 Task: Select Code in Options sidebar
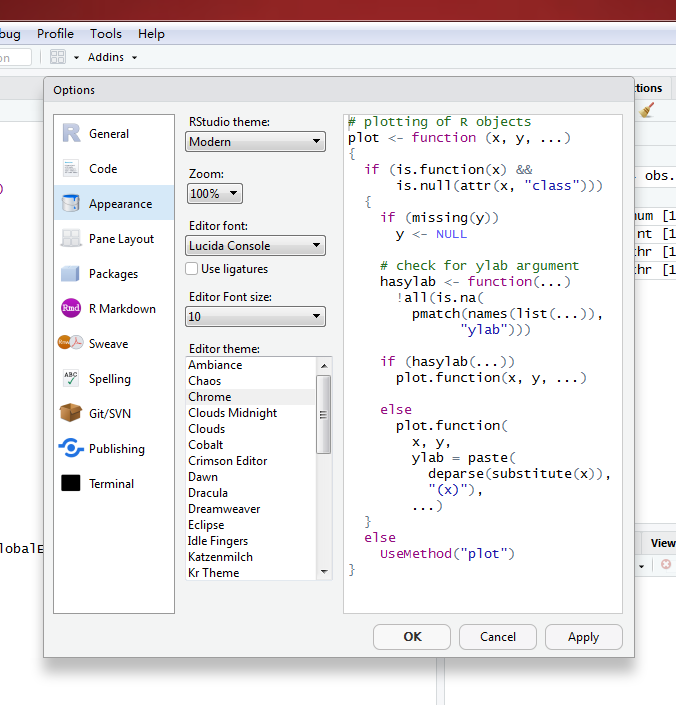[114, 169]
